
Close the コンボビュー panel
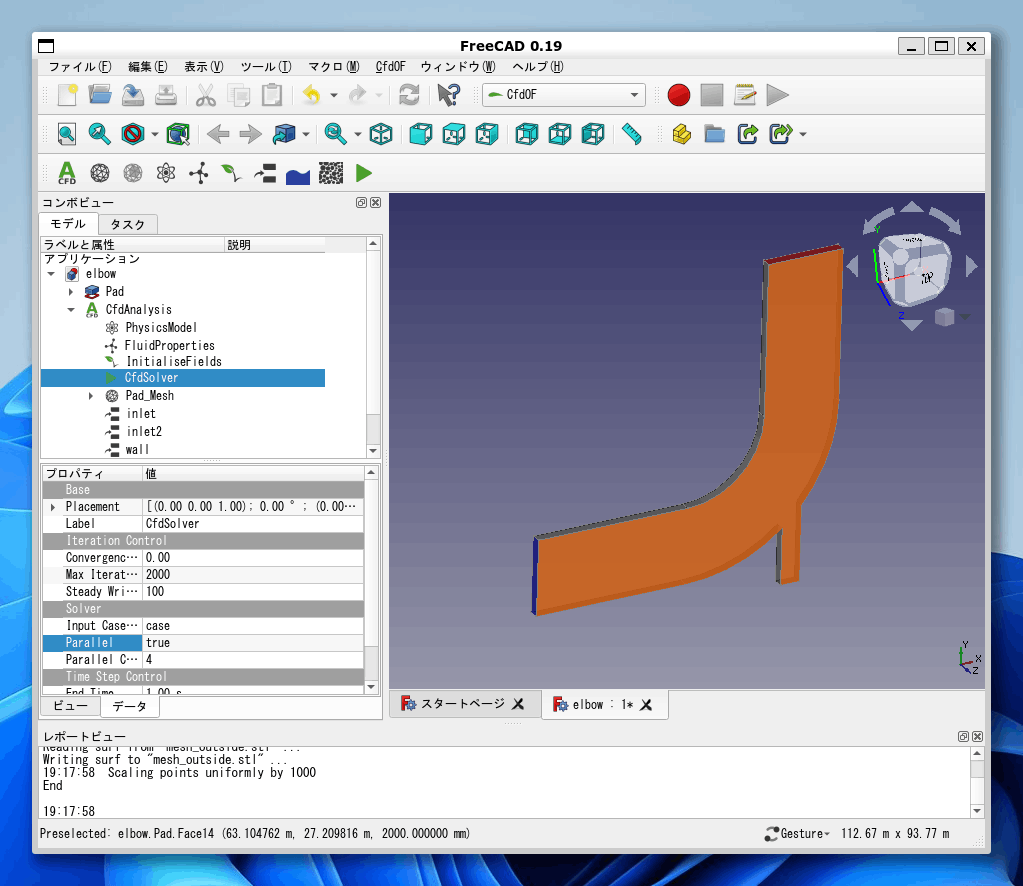click(376, 203)
